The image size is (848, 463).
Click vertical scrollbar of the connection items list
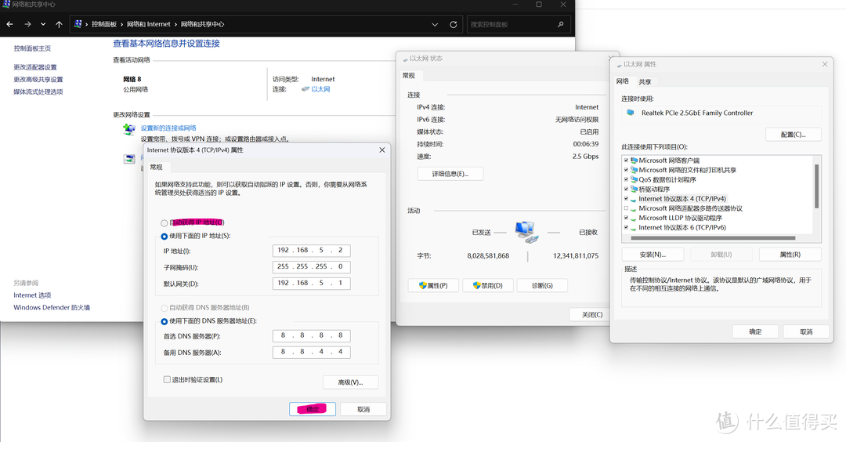tap(817, 186)
